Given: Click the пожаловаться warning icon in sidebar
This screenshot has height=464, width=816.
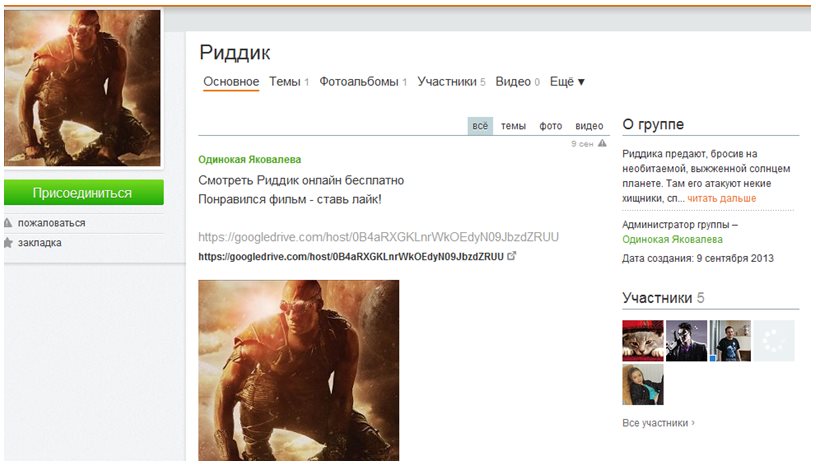Looking at the screenshot, I should (x=8, y=223).
